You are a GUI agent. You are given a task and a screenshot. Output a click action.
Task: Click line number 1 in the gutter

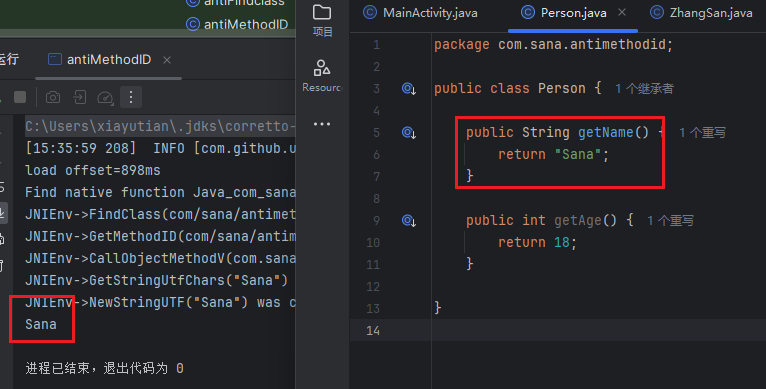[376, 44]
